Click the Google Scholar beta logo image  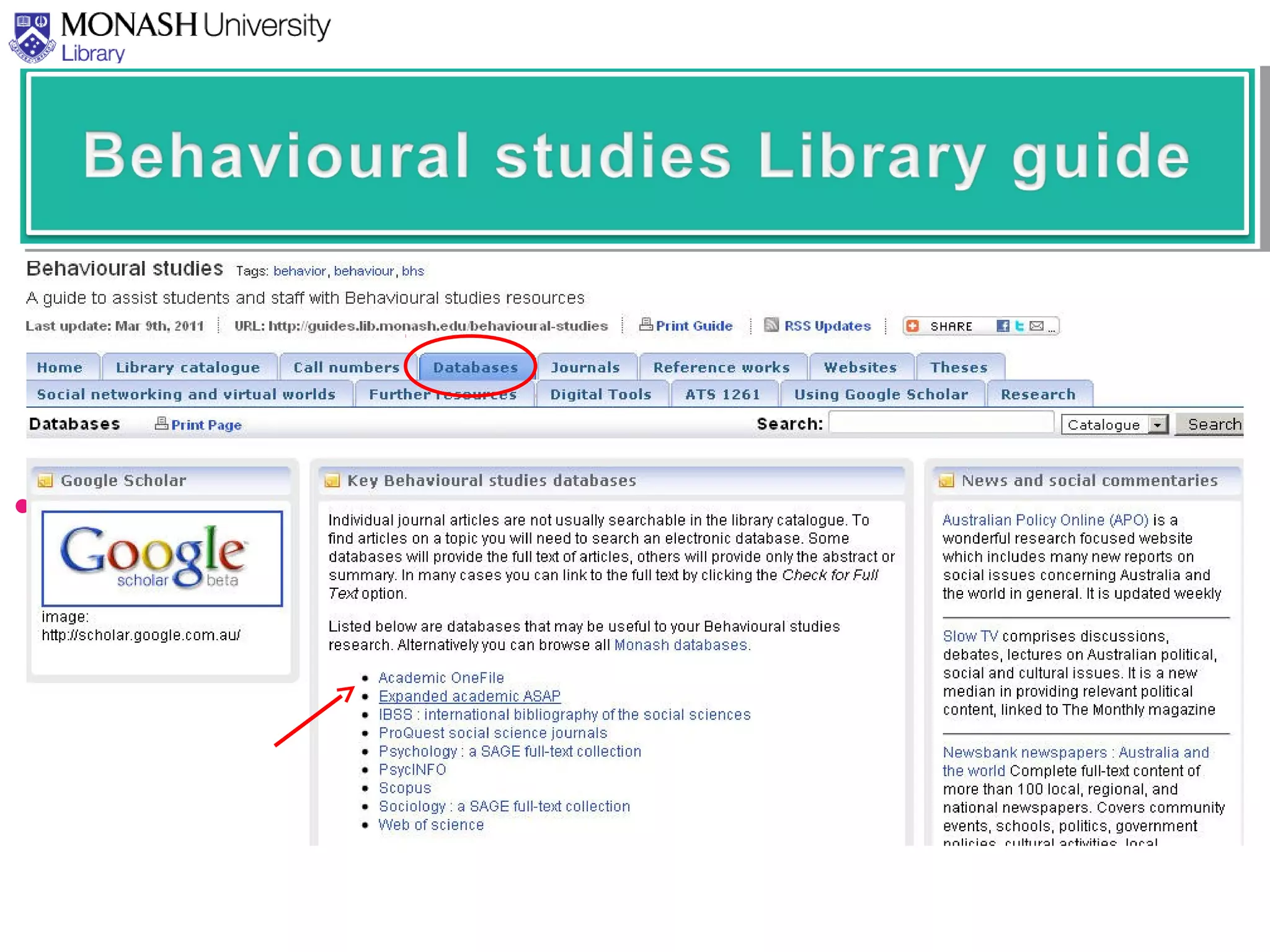click(162, 558)
